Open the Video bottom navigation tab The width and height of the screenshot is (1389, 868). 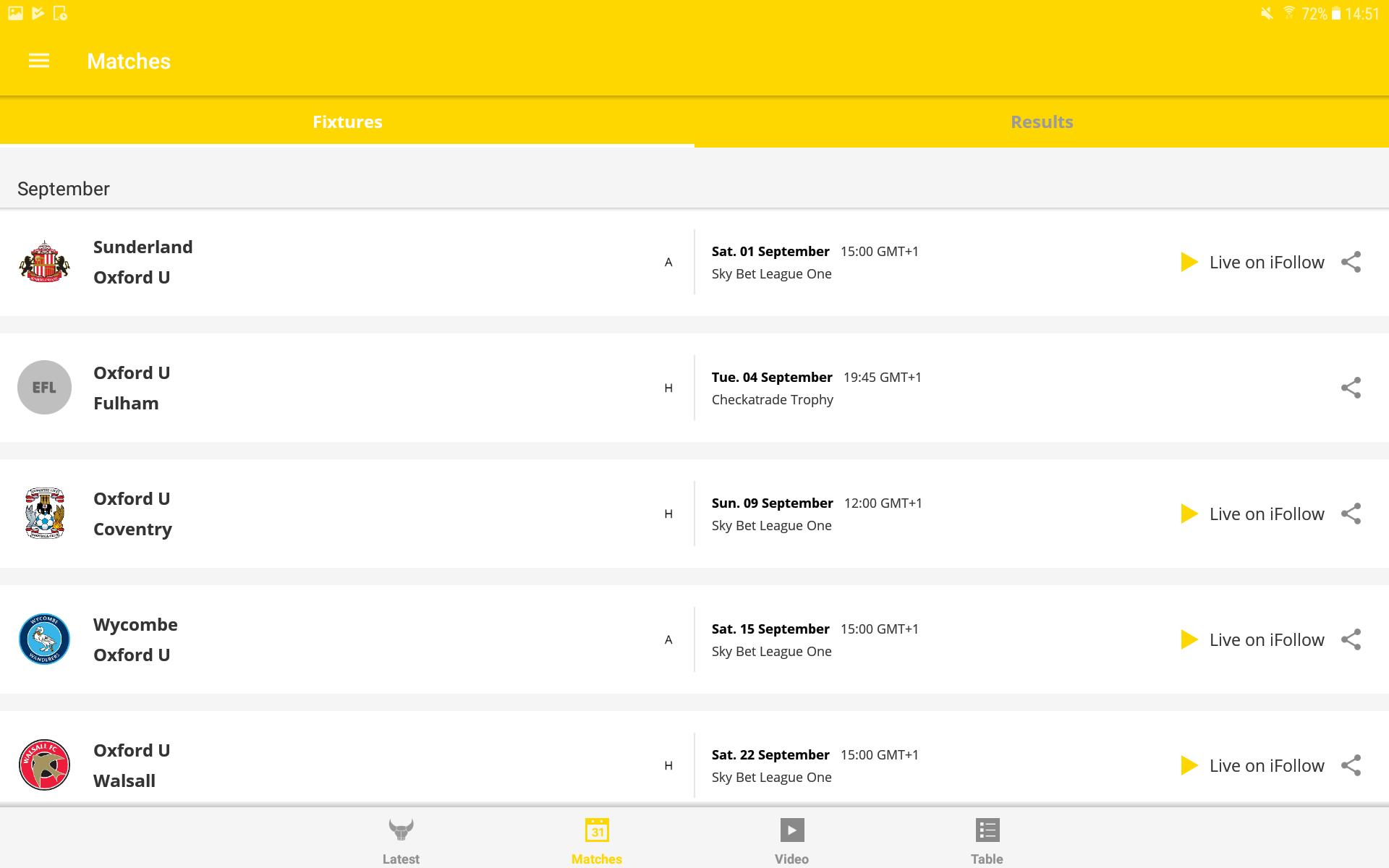[x=791, y=841]
